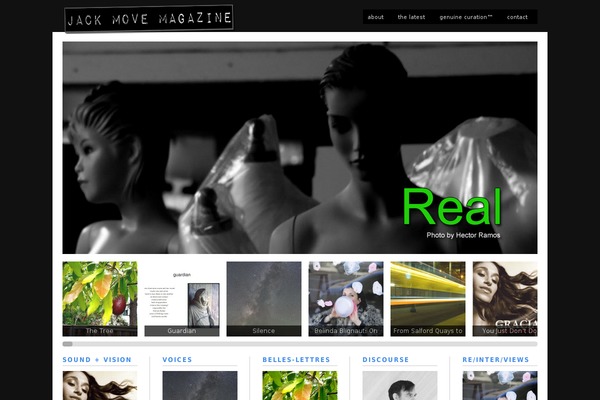This screenshot has width=600, height=400.
Task: Open the leaf image under Belles-Lettres
Action: click(x=300, y=385)
